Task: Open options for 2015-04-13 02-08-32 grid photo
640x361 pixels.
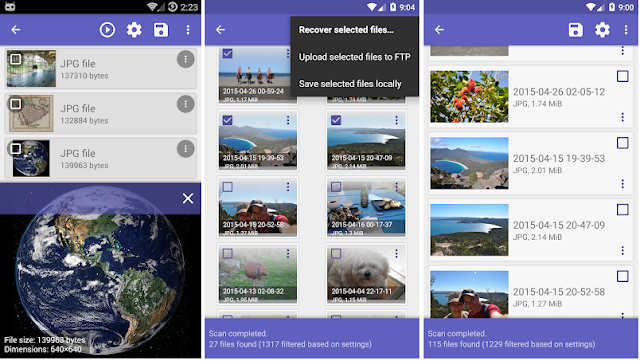Action: [x=288, y=254]
